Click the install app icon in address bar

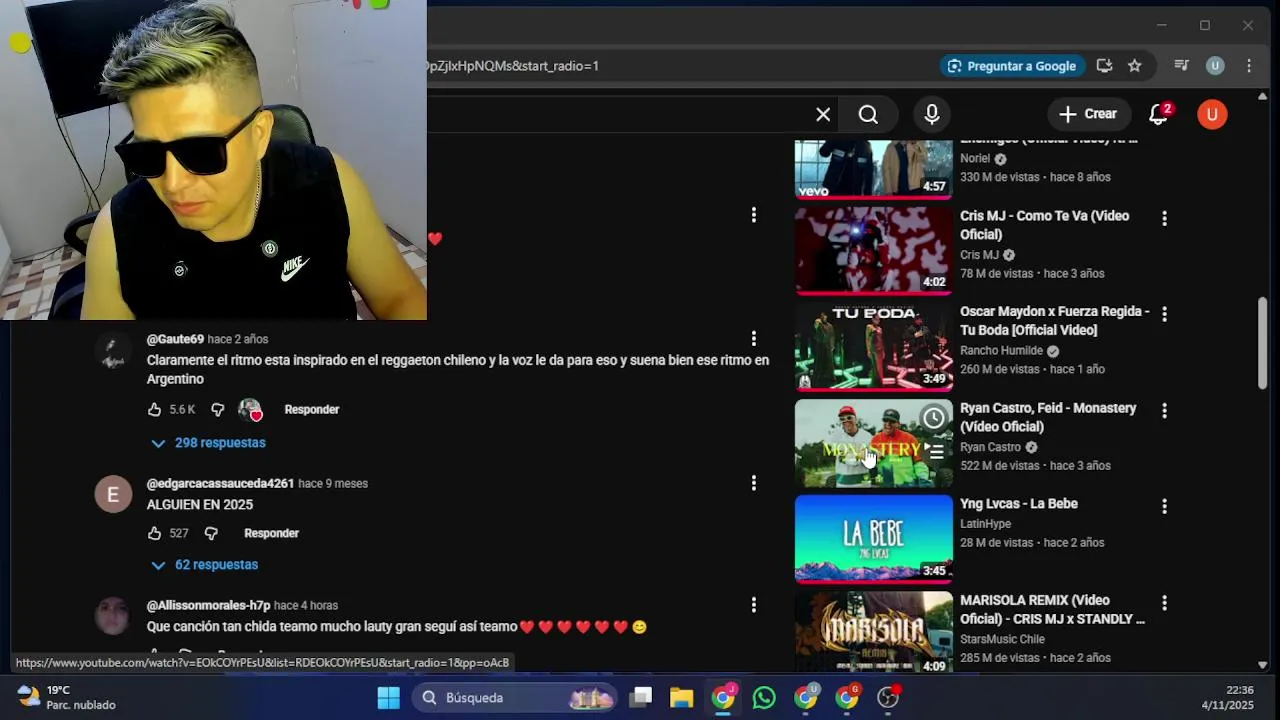click(x=1104, y=66)
